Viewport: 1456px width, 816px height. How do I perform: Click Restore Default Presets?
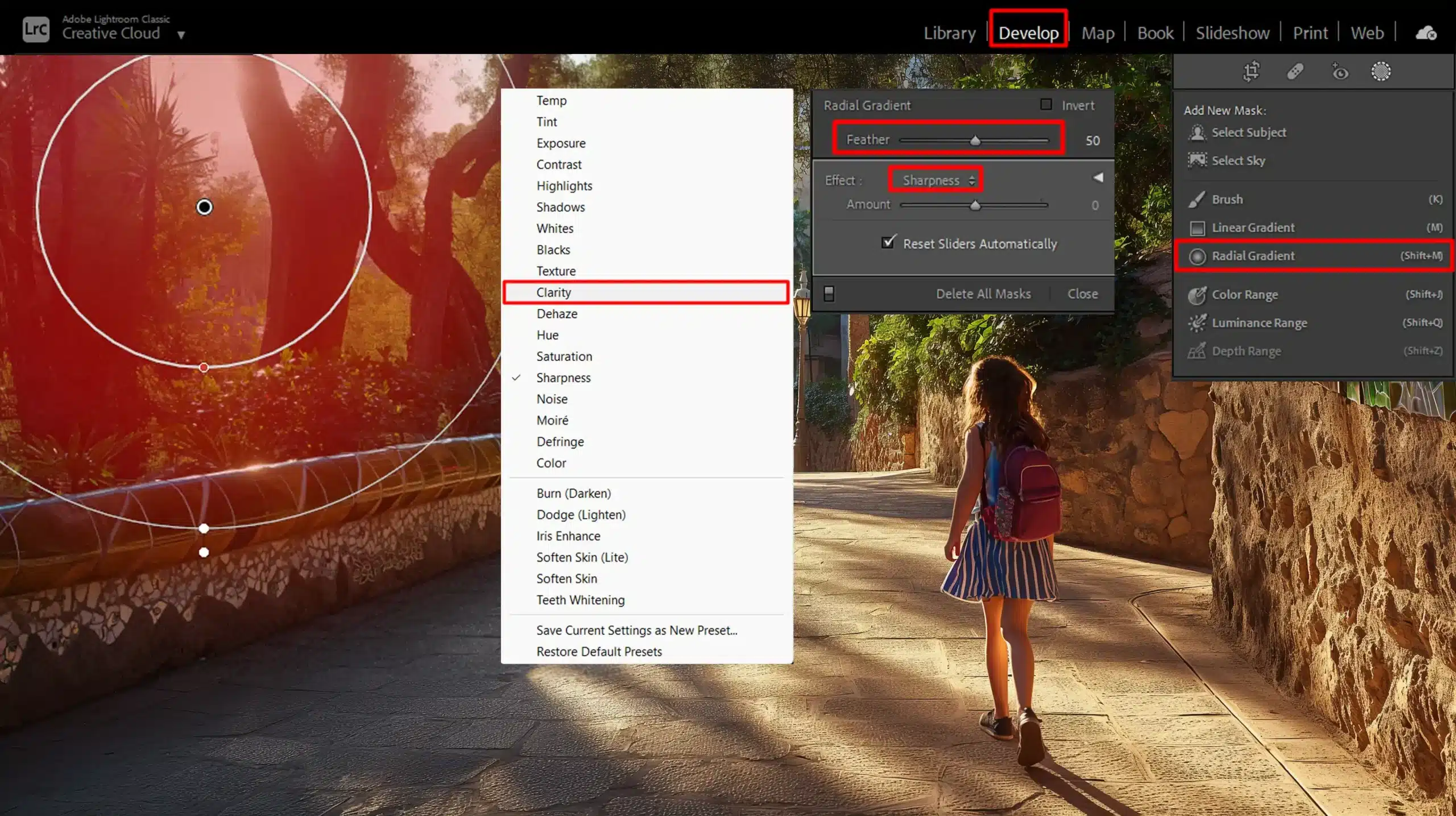pyautogui.click(x=647, y=652)
